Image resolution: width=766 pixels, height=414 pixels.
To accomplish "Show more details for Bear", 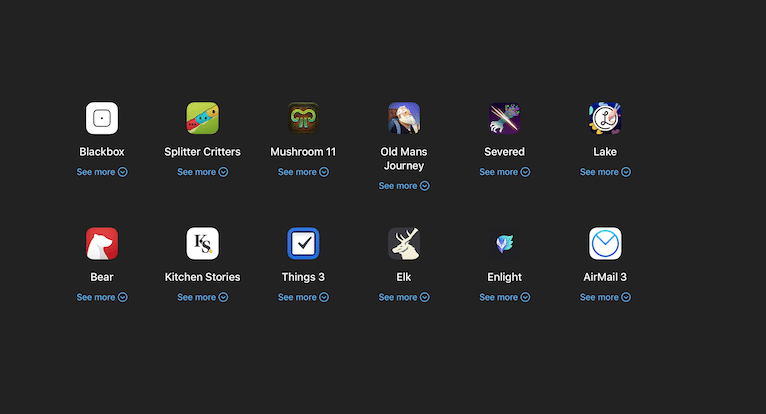I will pyautogui.click(x=102, y=297).
